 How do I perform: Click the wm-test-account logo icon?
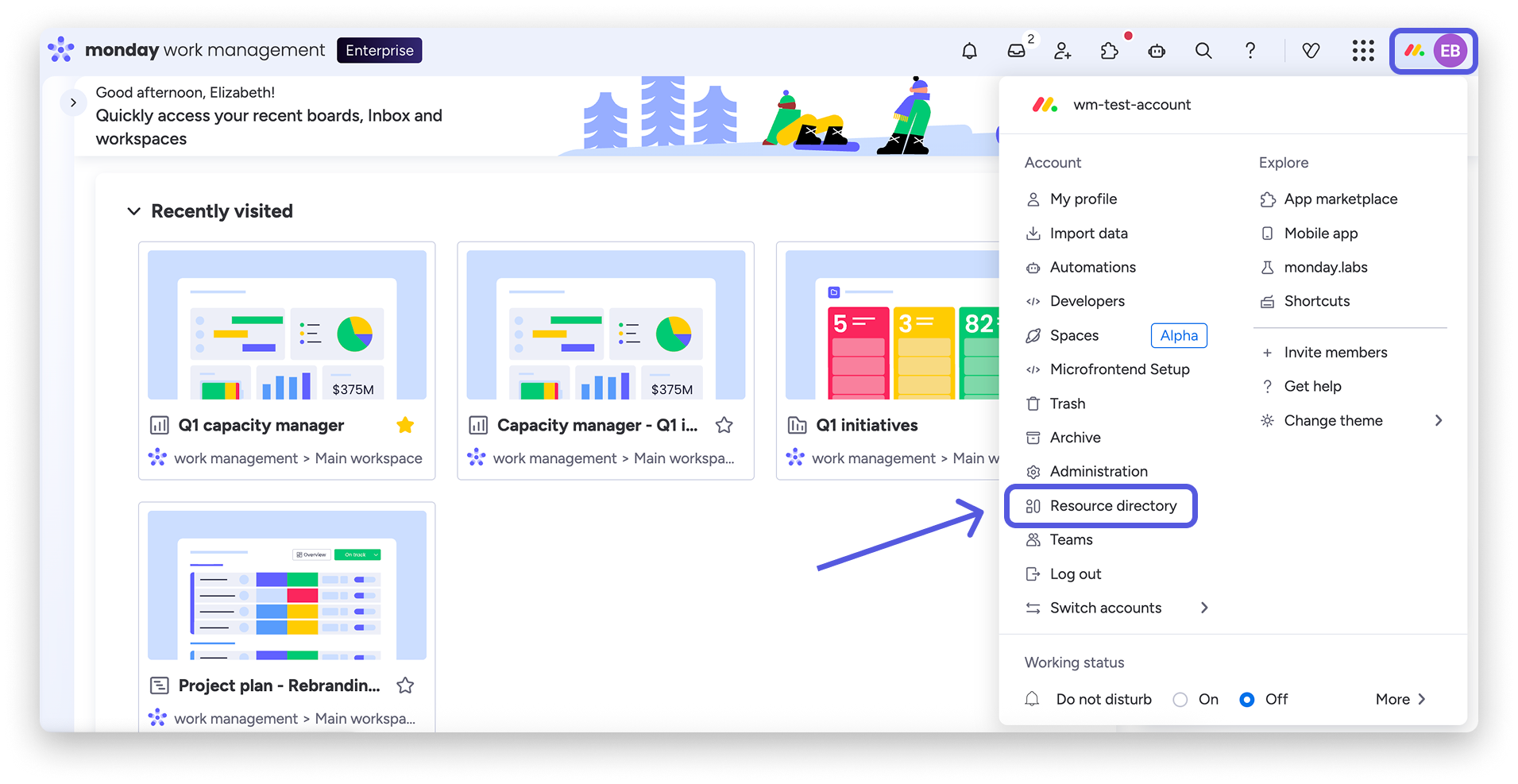[x=1044, y=105]
